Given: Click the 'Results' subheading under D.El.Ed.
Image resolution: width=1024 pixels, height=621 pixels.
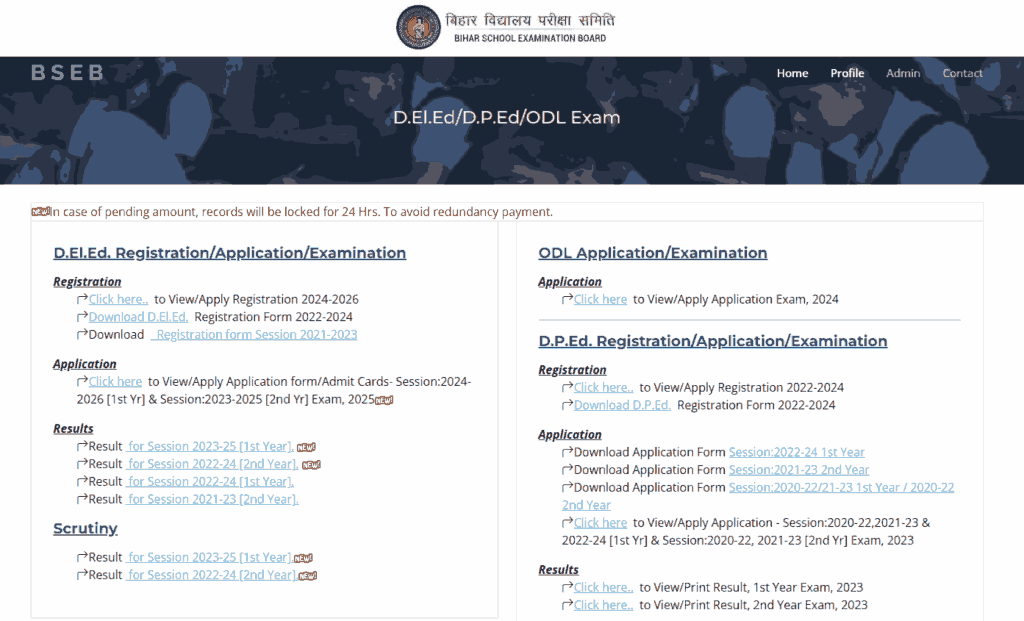Looking at the screenshot, I should pyautogui.click(x=73, y=428).
